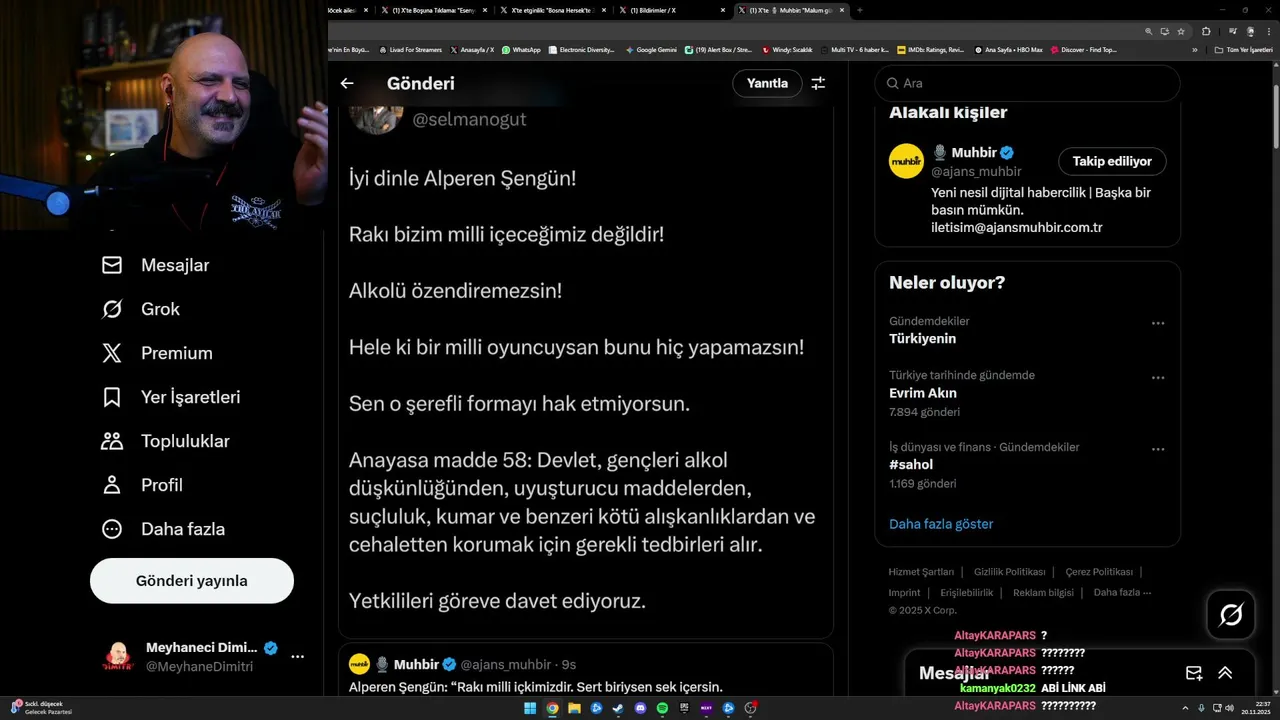This screenshot has width=1280, height=720.
Task: Open File Explorer from the taskbar
Action: [x=574, y=708]
